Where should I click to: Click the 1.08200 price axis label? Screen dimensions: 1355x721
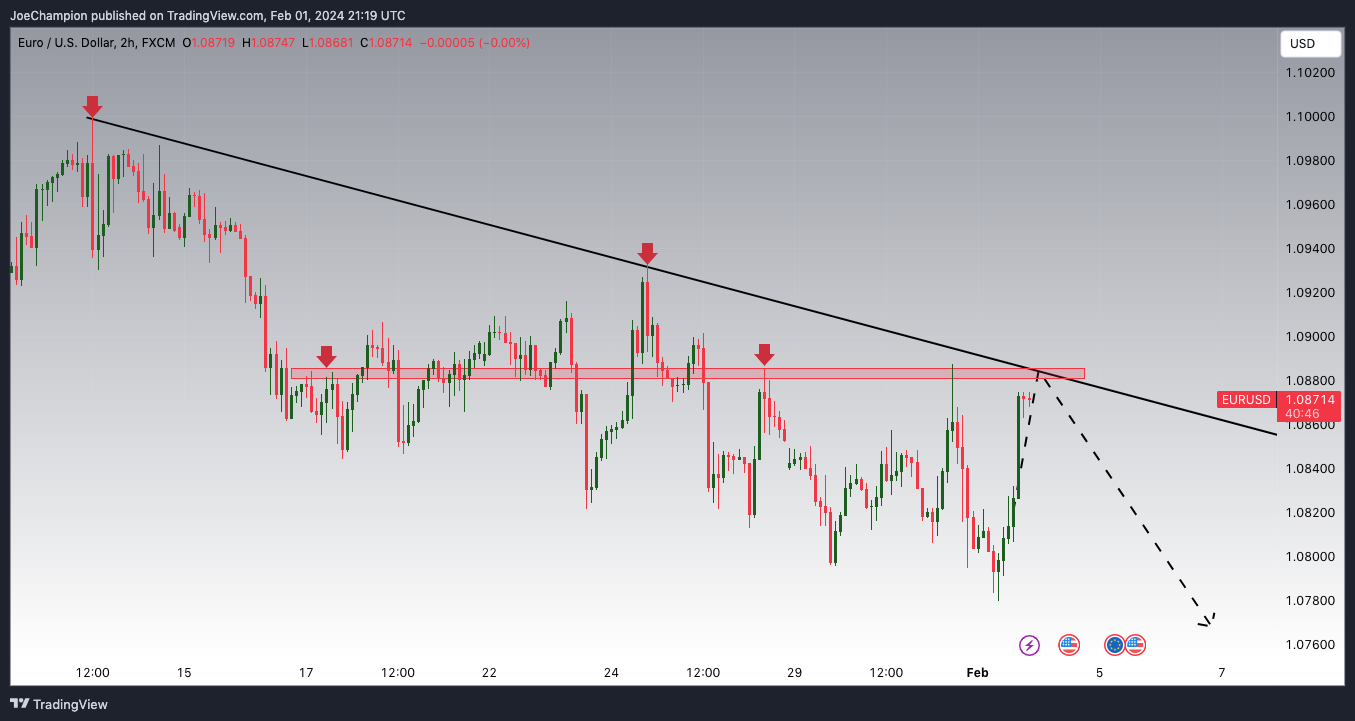click(x=1310, y=513)
